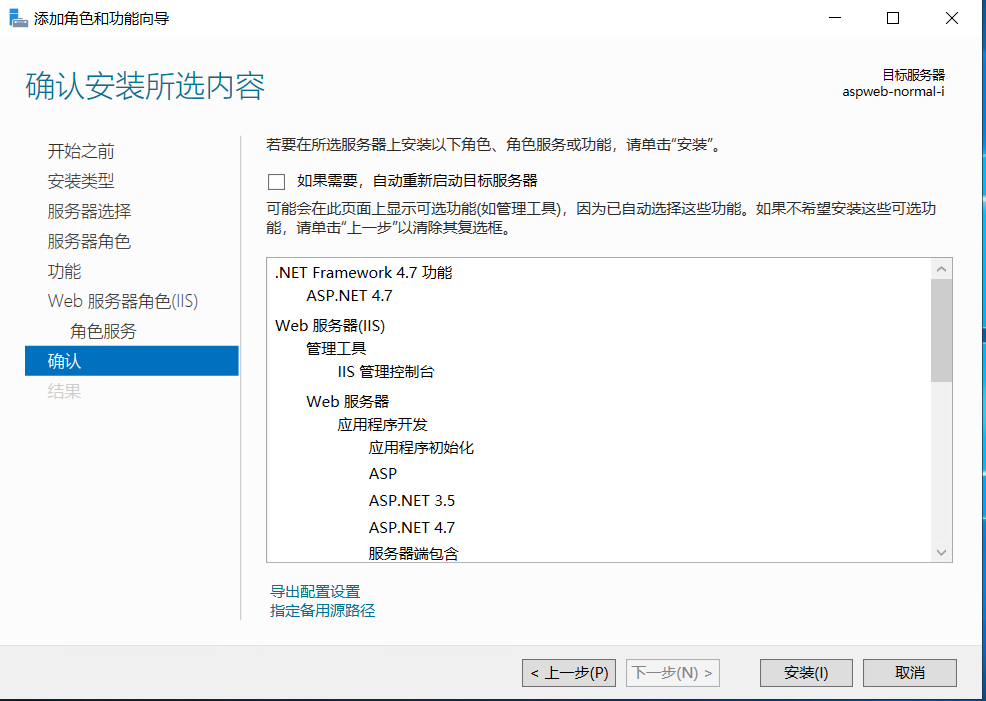Select ASP.NET 4.7 under 应用程序开发
Screen dimensions: 986x701
tap(412, 527)
